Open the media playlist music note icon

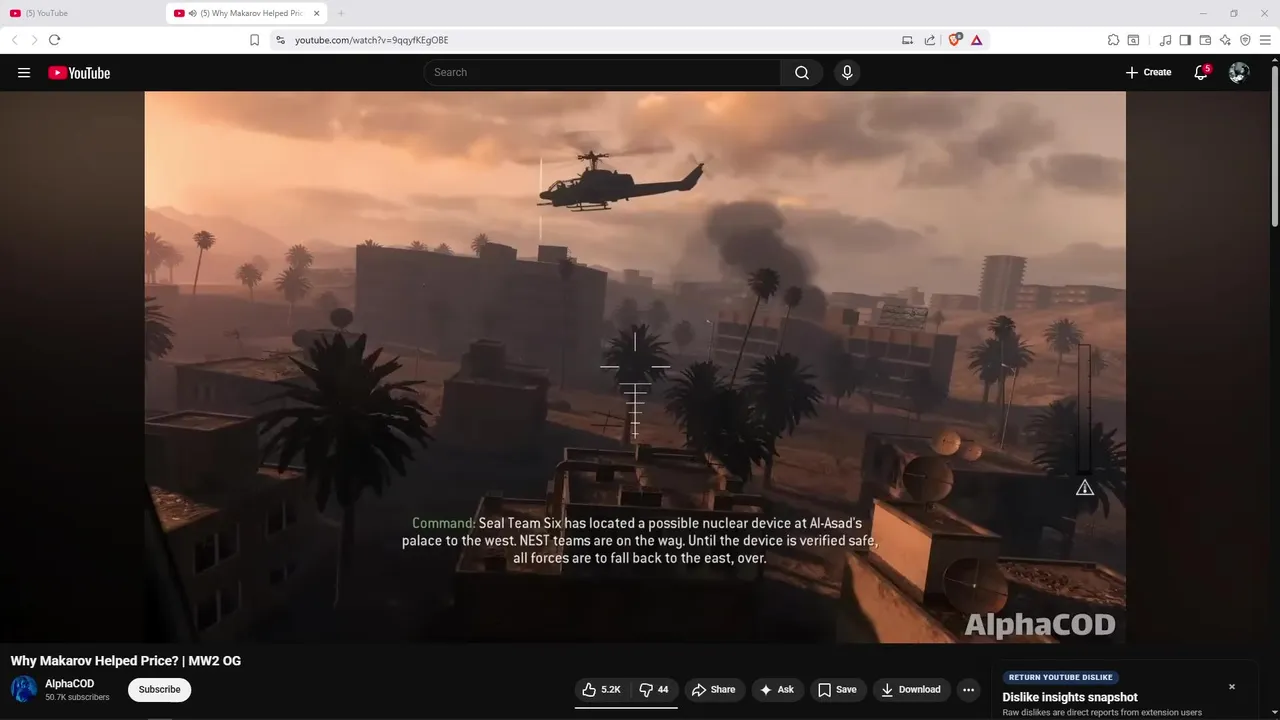[1165, 40]
